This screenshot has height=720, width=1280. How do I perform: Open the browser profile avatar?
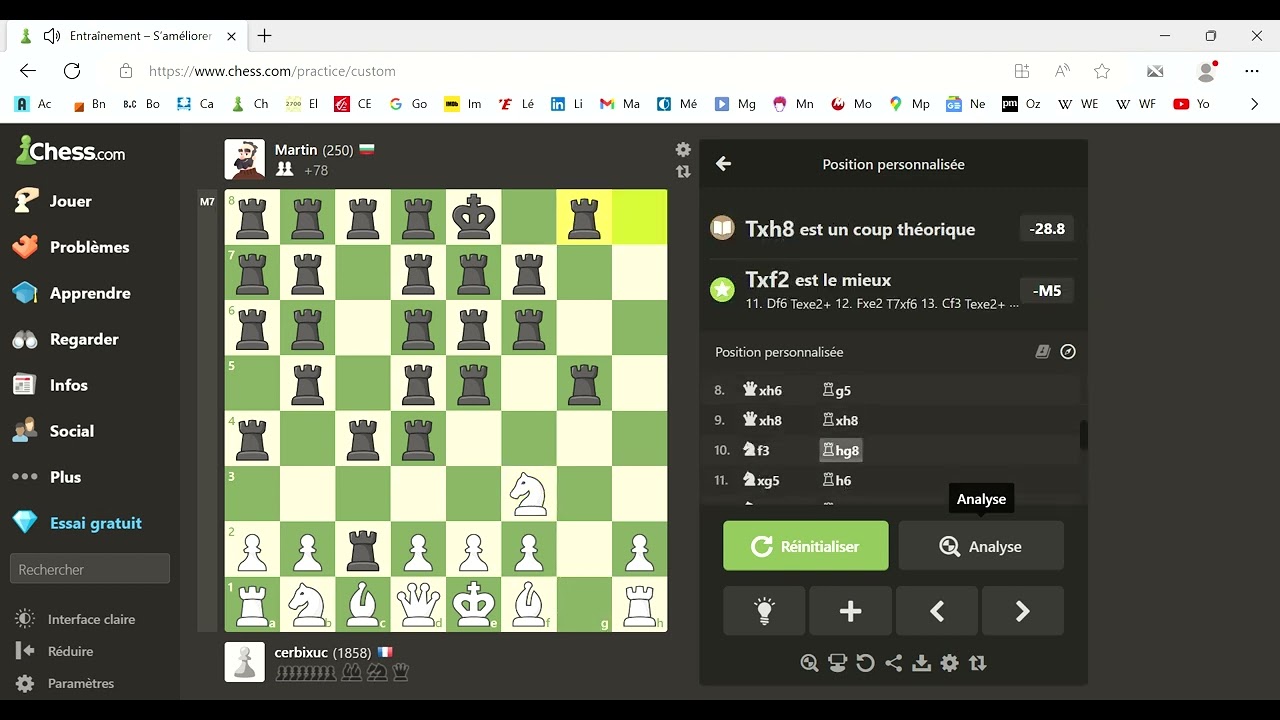click(1207, 71)
